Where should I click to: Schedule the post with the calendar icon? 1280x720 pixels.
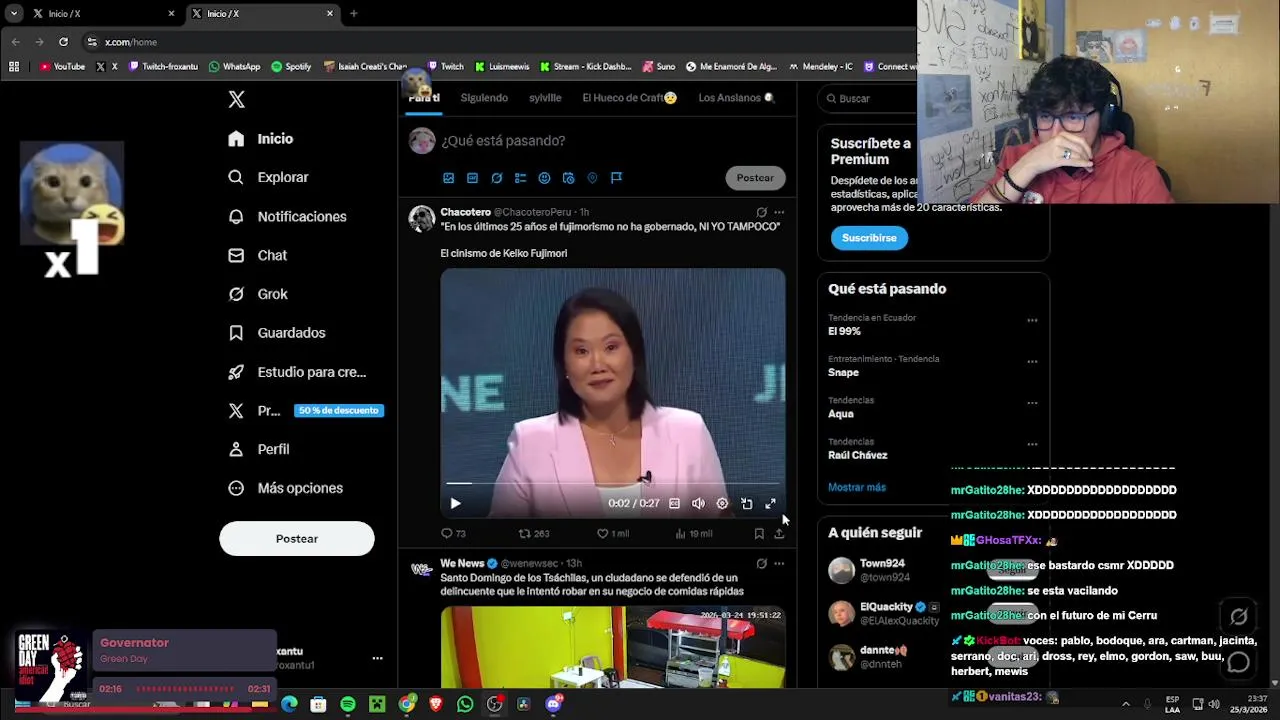(568, 178)
